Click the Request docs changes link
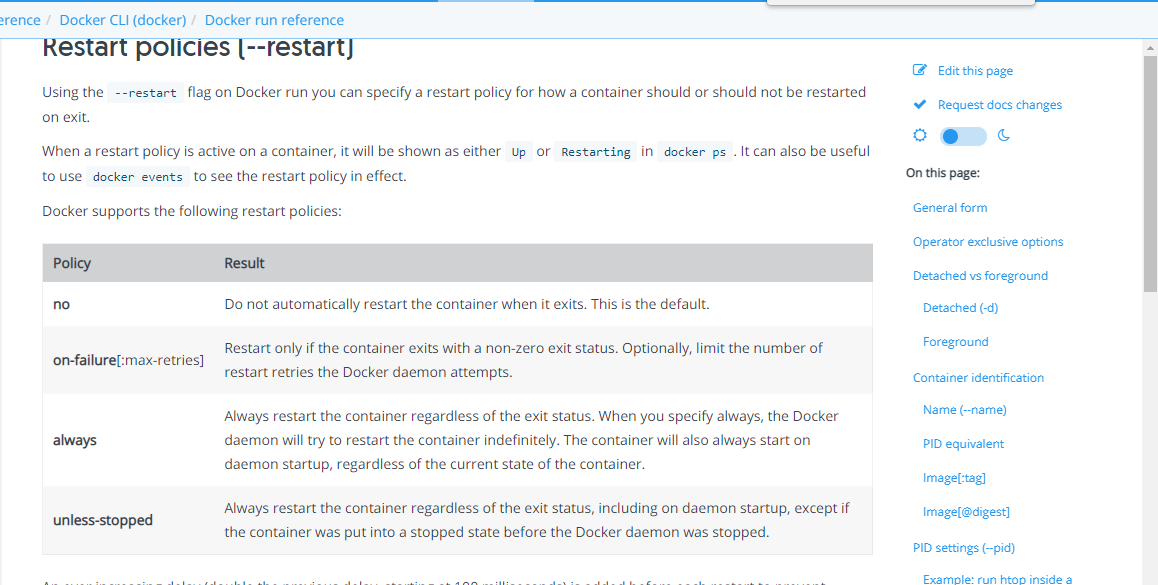The height and width of the screenshot is (585, 1158). click(1000, 105)
